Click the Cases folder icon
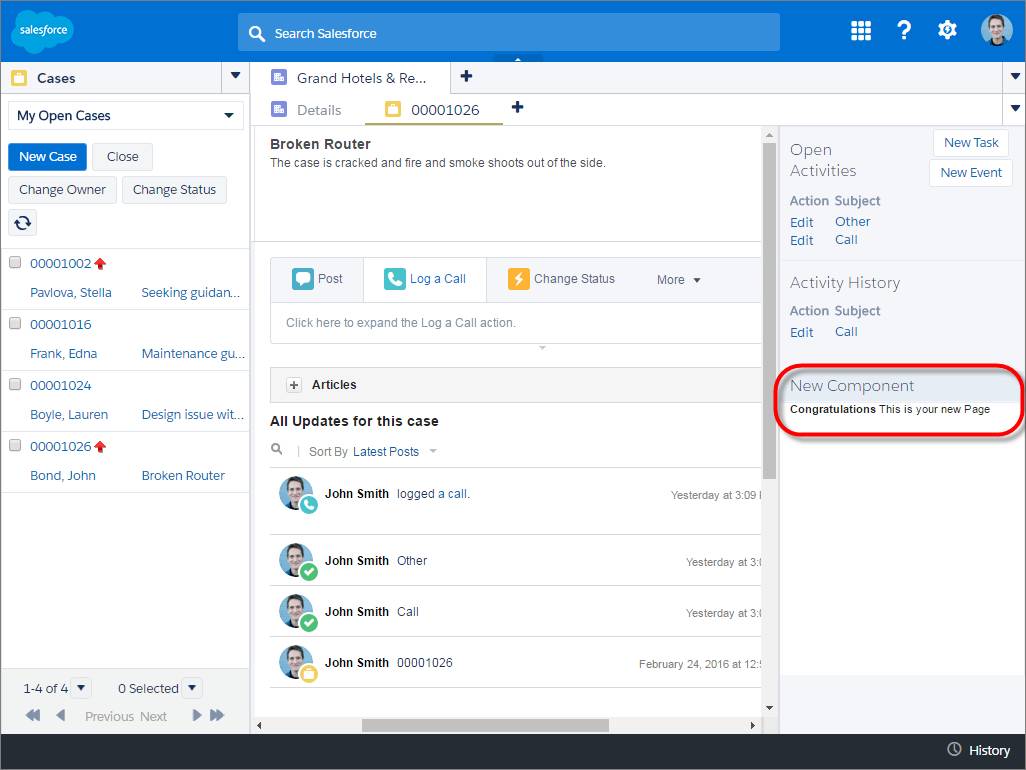The width and height of the screenshot is (1026, 770). coord(19,78)
